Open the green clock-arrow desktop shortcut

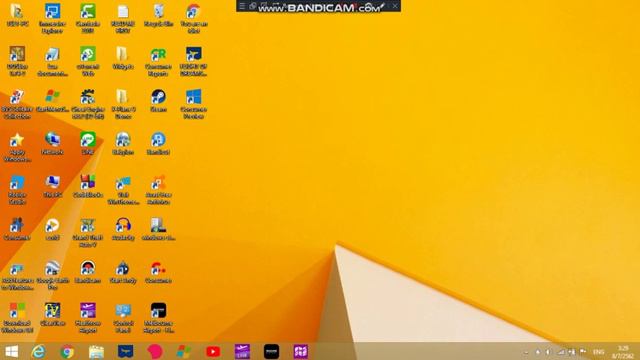tap(88, 54)
